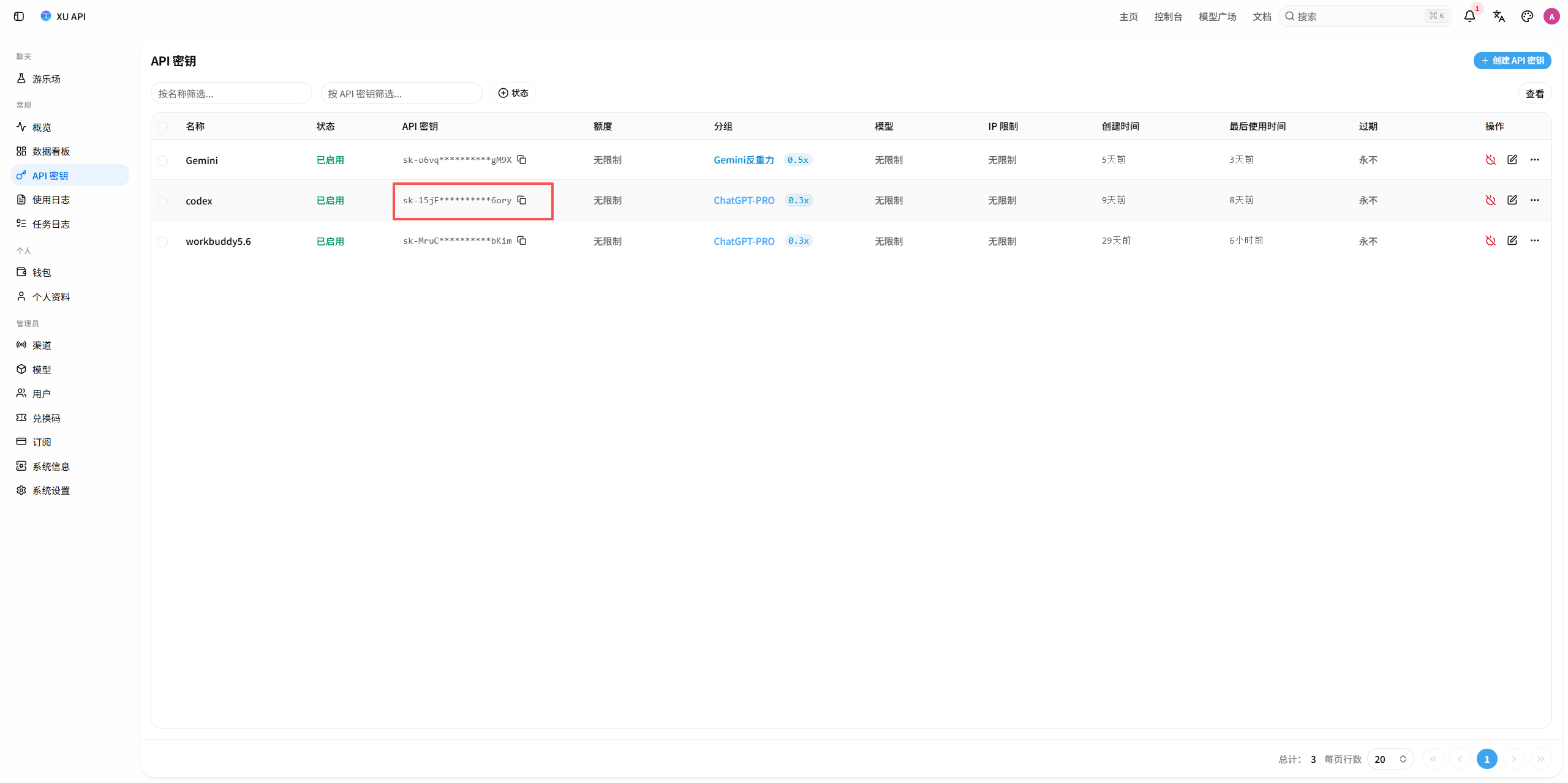Viewport: 1568px width, 783px height.
Task: Open the 状态 status filter
Action: pyautogui.click(x=513, y=93)
